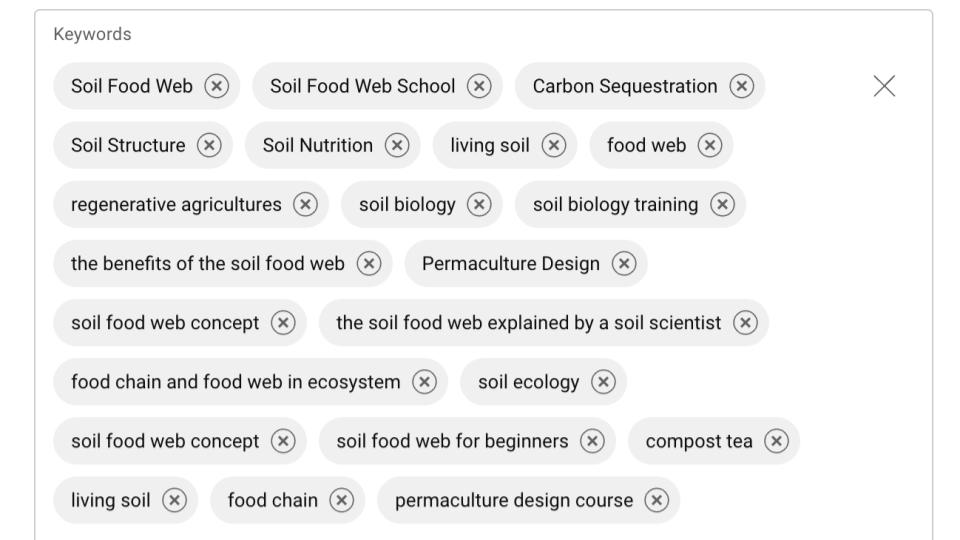The image size is (960, 540).
Task: Delete the Soil Structure keyword chip
Action: pos(209,146)
